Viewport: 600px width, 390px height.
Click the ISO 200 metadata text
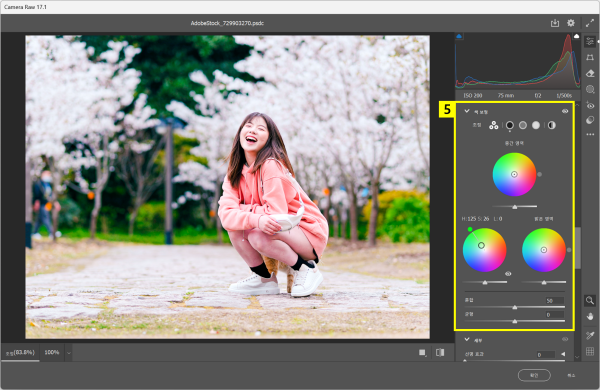point(473,95)
